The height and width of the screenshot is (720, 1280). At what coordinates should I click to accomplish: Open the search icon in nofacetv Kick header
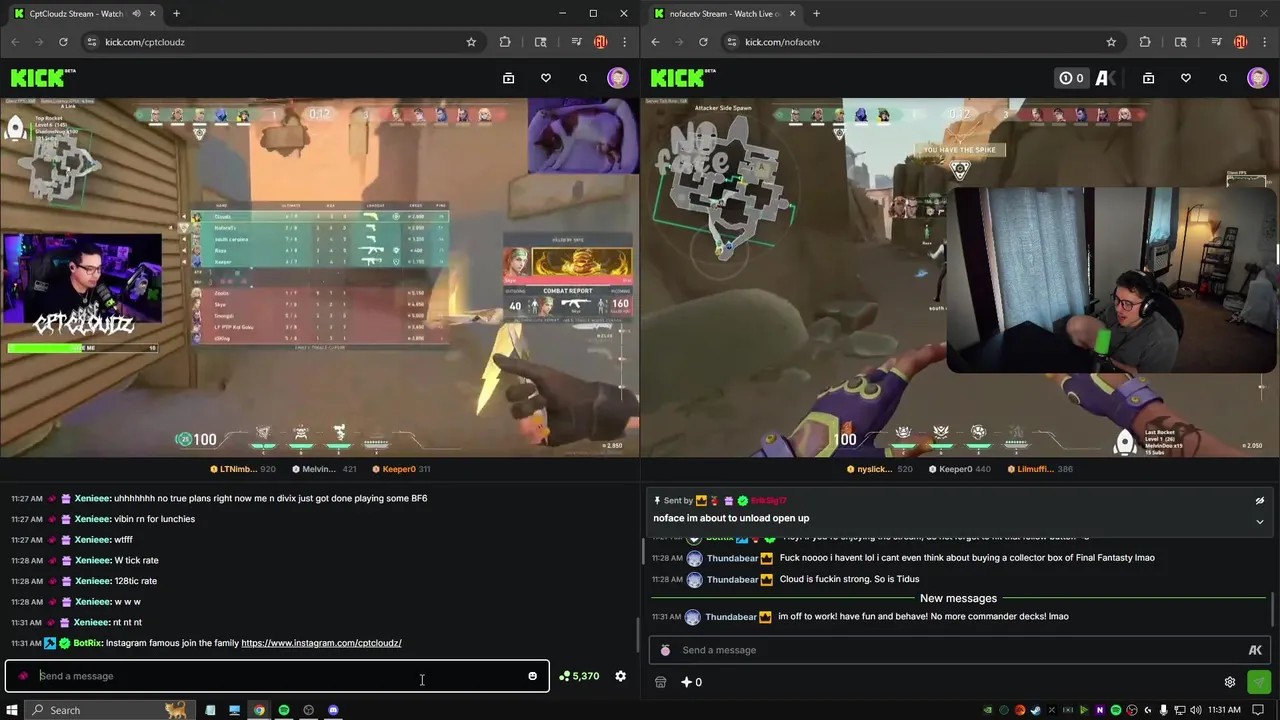(1223, 78)
